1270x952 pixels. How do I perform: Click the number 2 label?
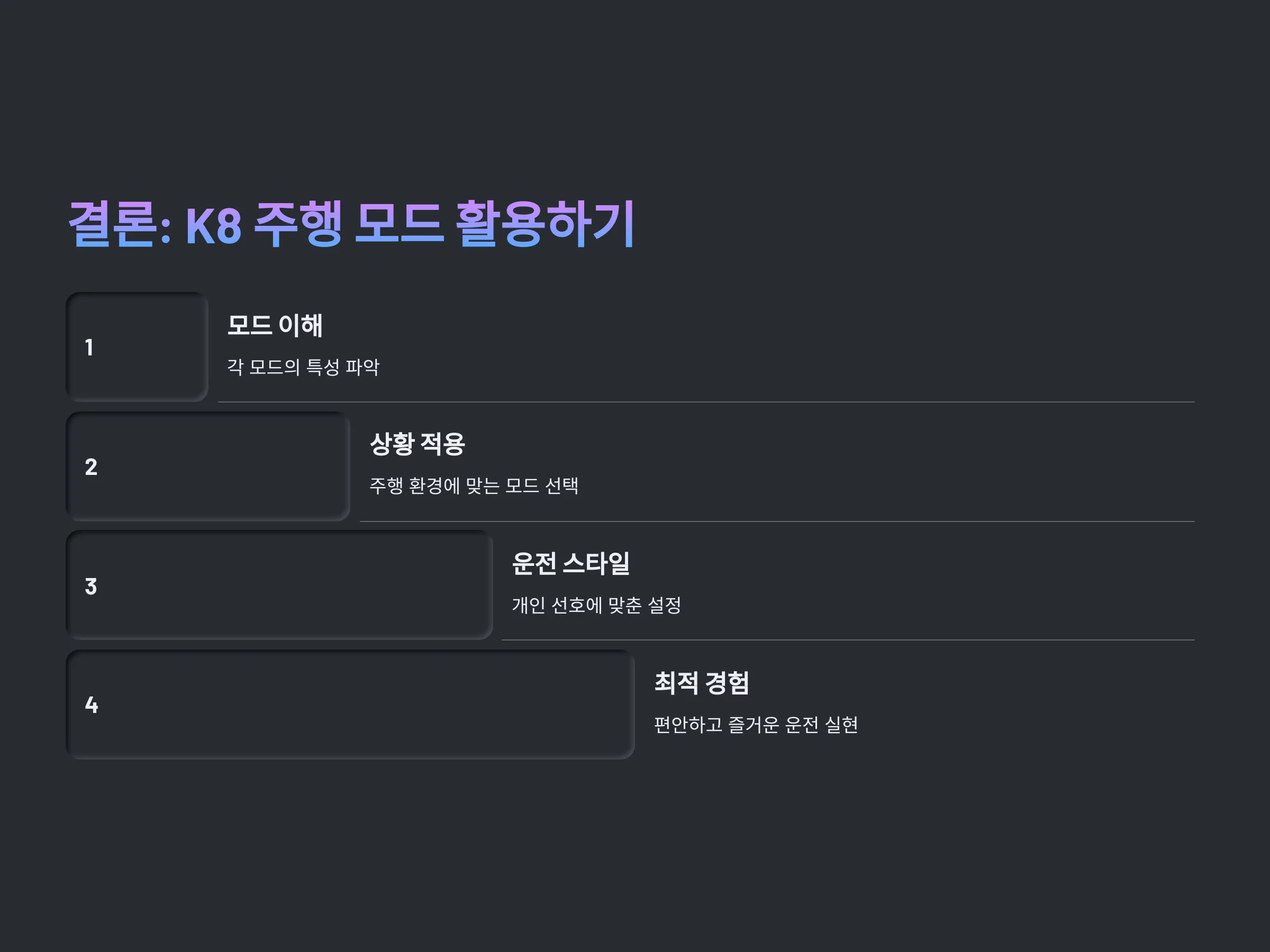[90, 467]
